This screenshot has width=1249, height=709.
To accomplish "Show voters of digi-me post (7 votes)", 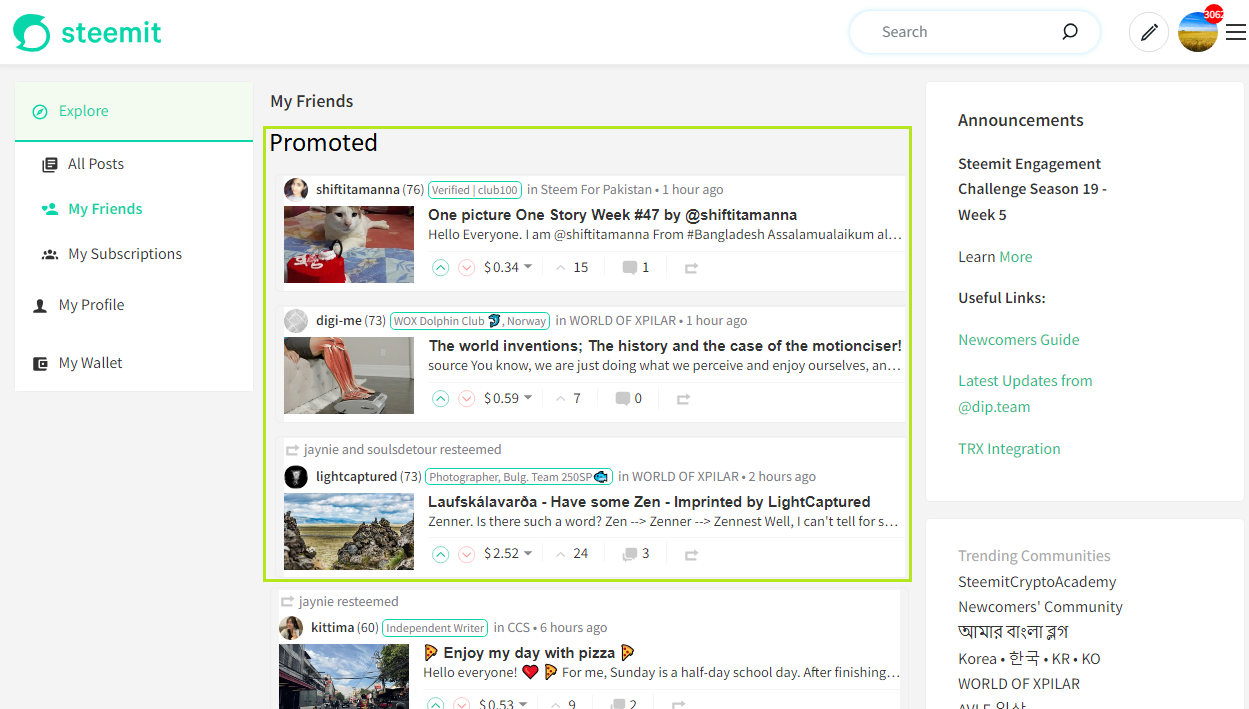I will click(x=567, y=398).
